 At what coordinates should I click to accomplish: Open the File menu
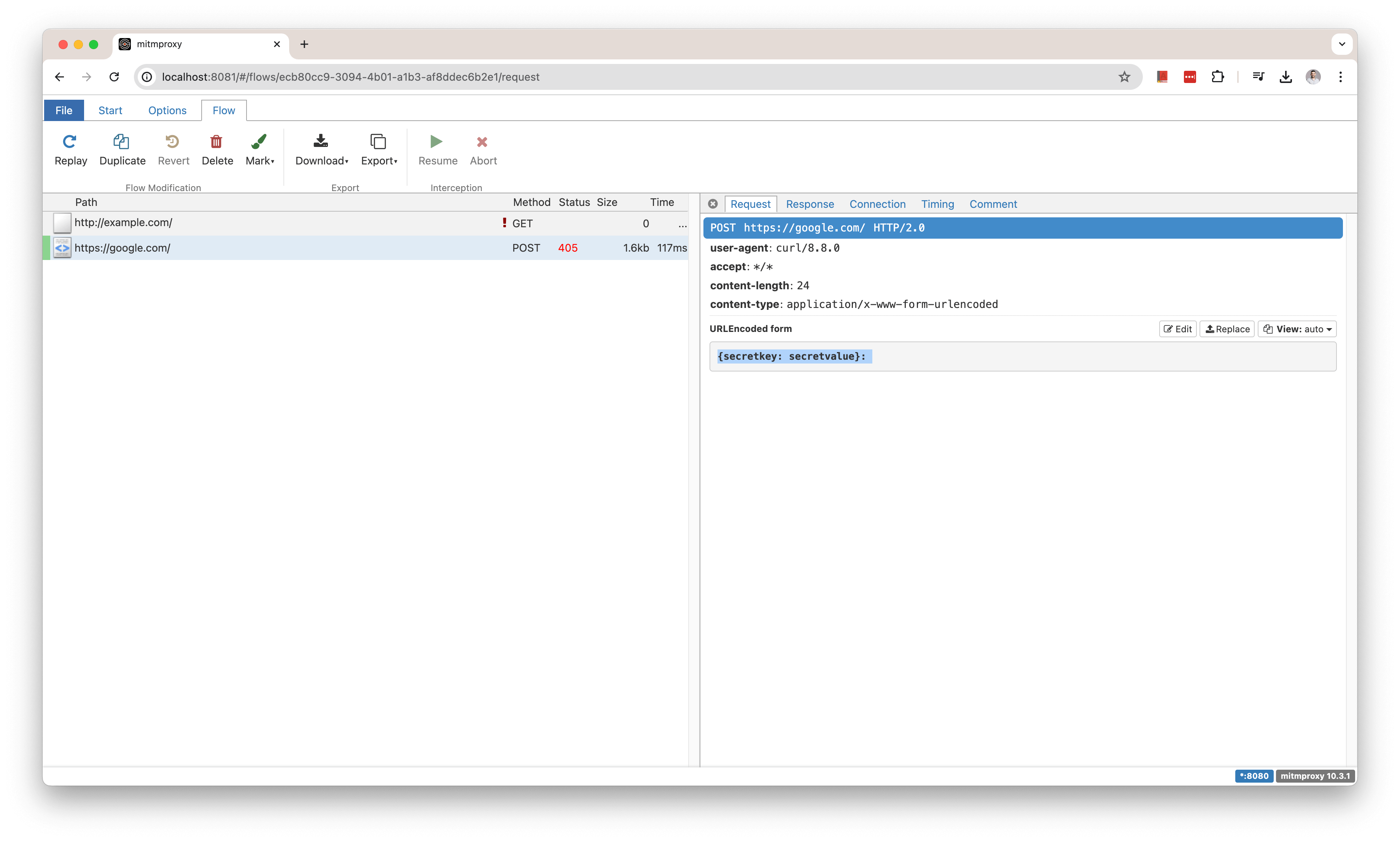point(64,111)
